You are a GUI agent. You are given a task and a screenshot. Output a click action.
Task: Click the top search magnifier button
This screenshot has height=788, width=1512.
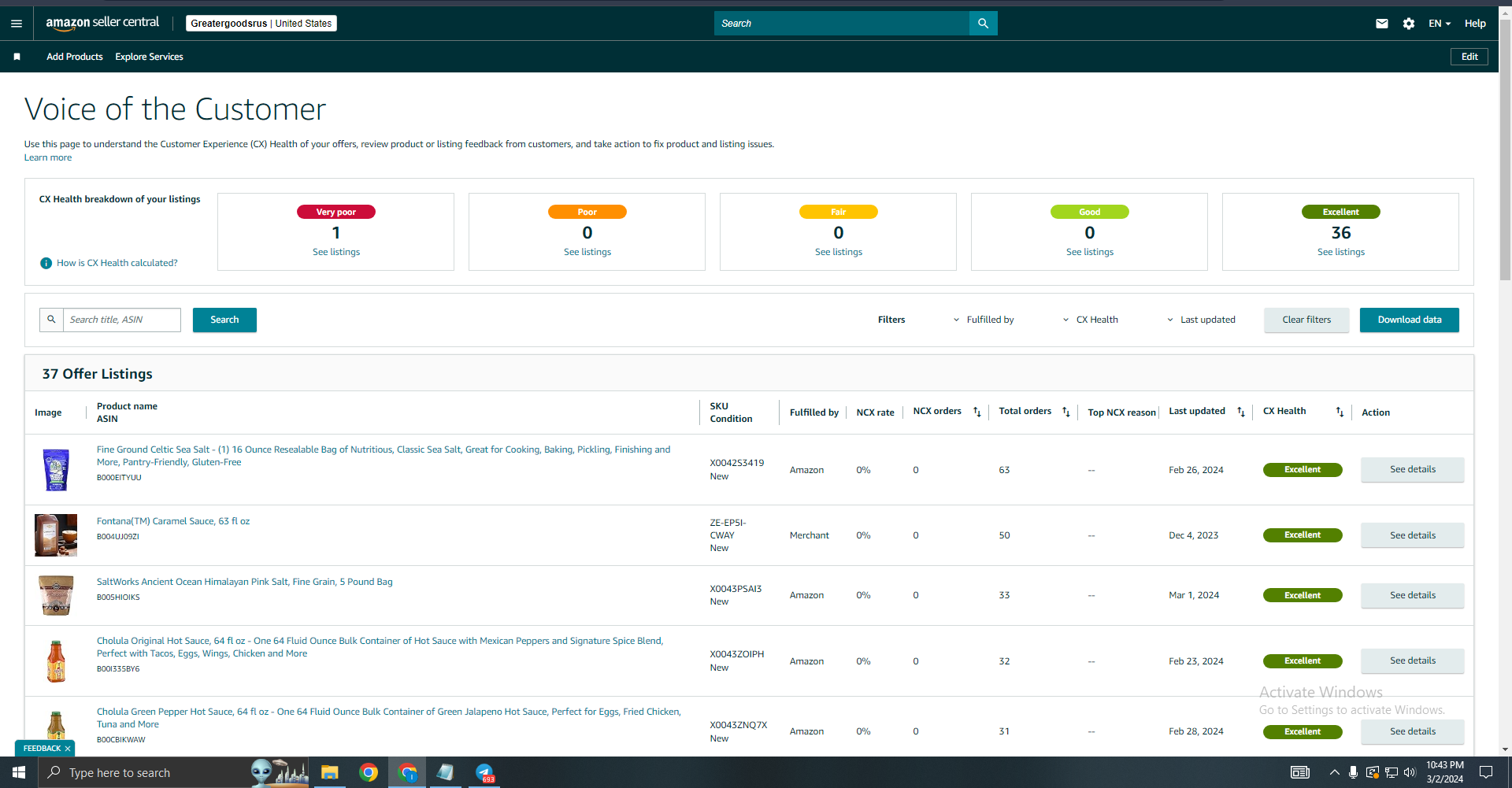983,24
